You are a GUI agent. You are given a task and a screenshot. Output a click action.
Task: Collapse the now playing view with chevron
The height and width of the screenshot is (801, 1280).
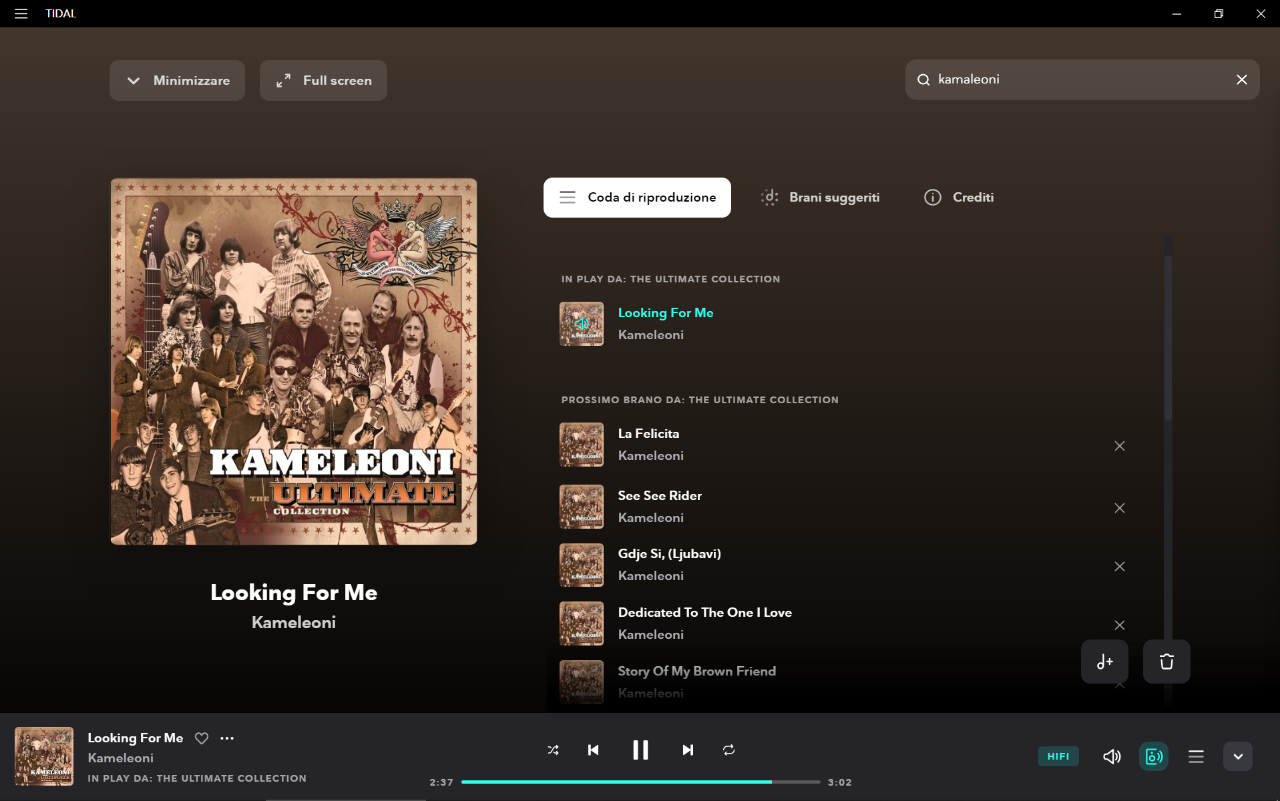1238,757
